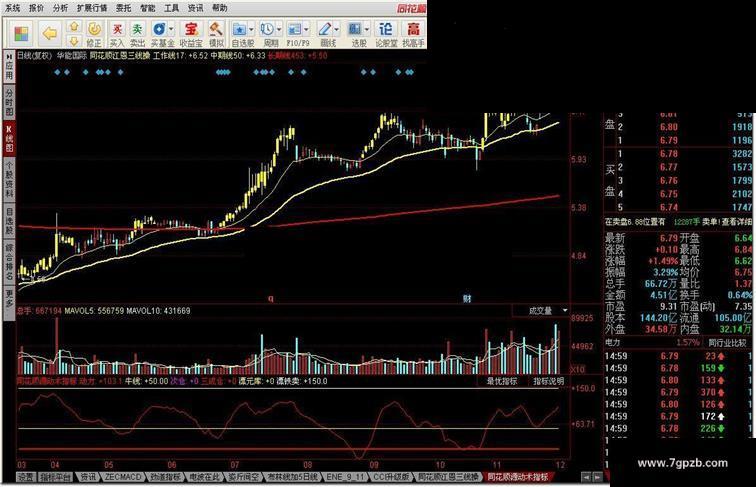Open the 智能 menu
Screen dimensions: 756x487
pyautogui.click(x=148, y=8)
